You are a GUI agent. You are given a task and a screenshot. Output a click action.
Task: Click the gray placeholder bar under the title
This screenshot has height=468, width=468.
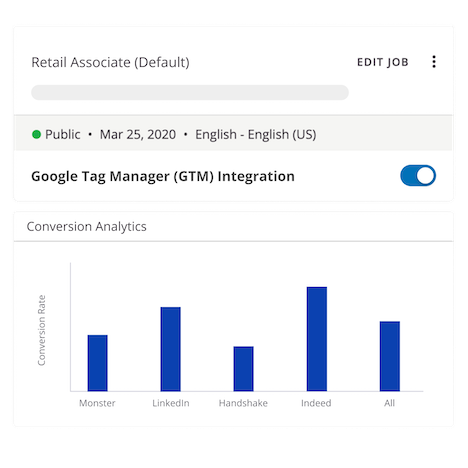click(190, 92)
